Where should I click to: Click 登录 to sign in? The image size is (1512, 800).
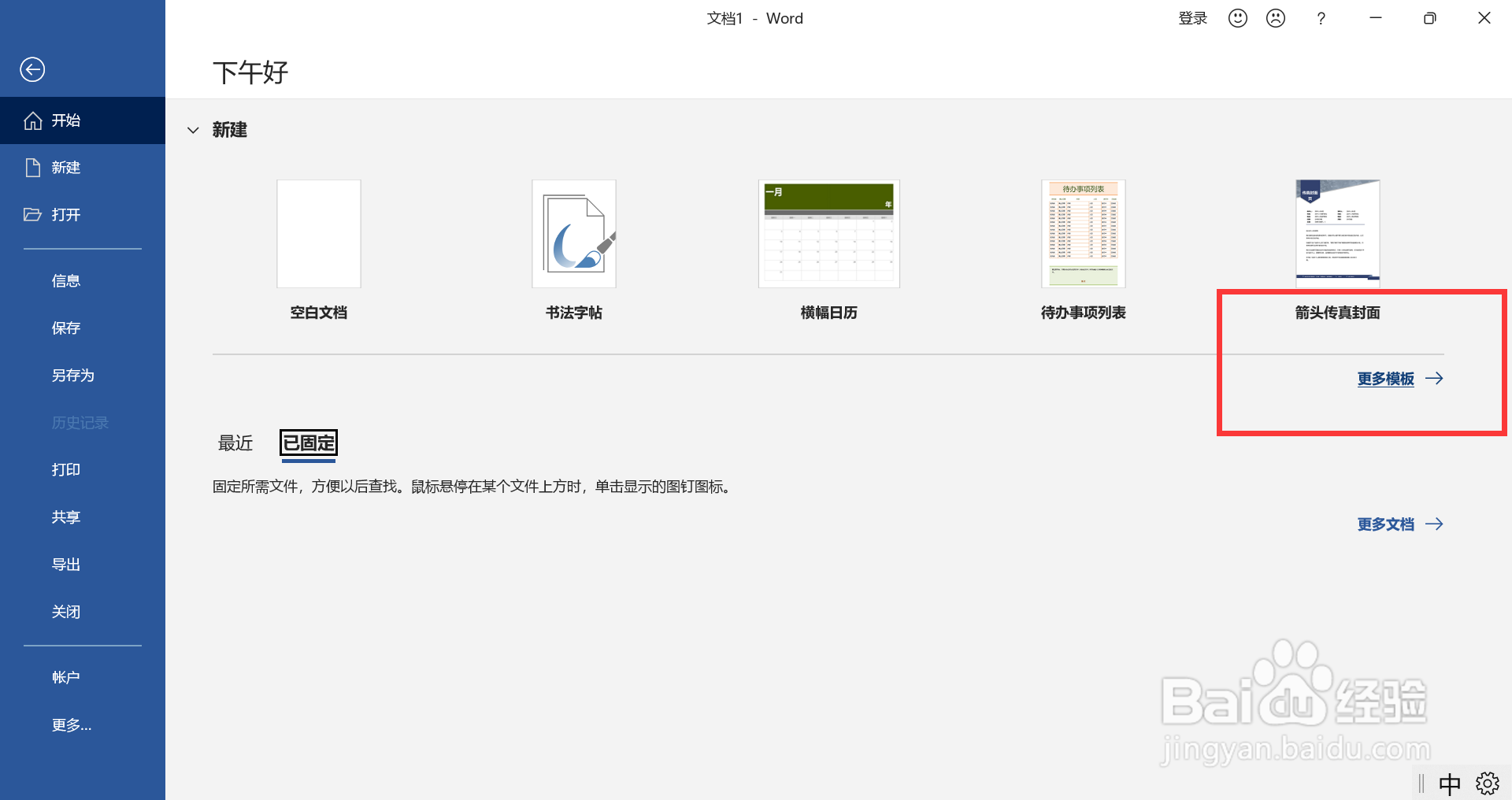(1192, 18)
